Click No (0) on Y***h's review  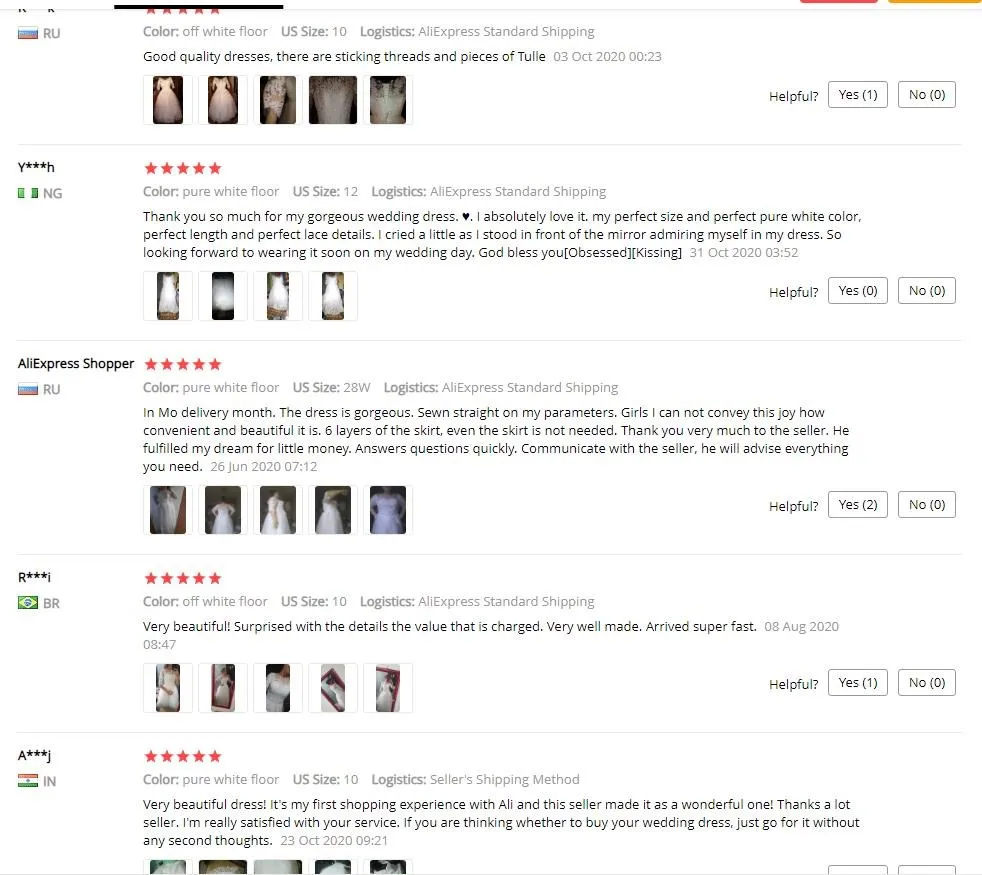click(926, 291)
